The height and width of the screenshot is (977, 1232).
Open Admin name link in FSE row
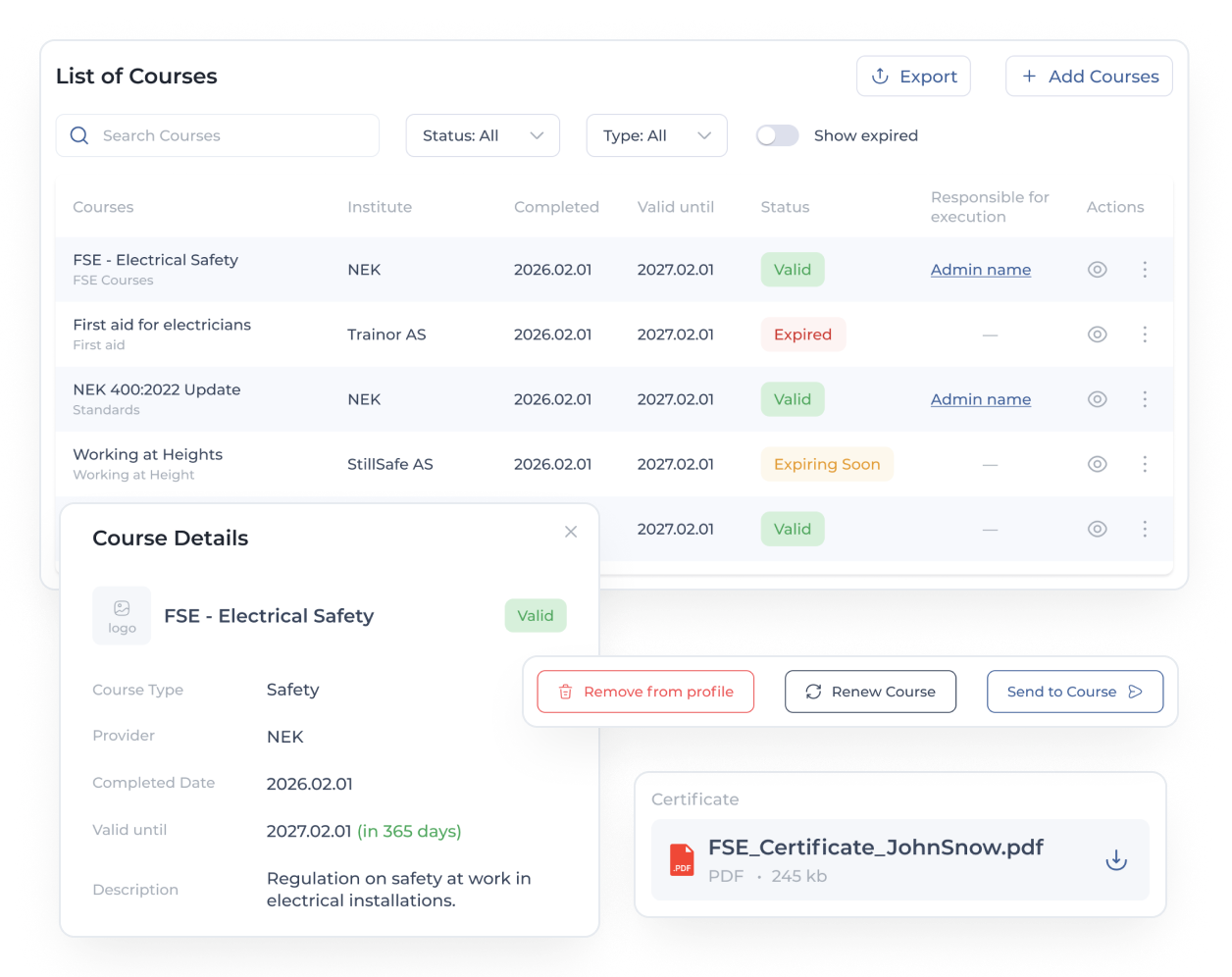(x=981, y=270)
